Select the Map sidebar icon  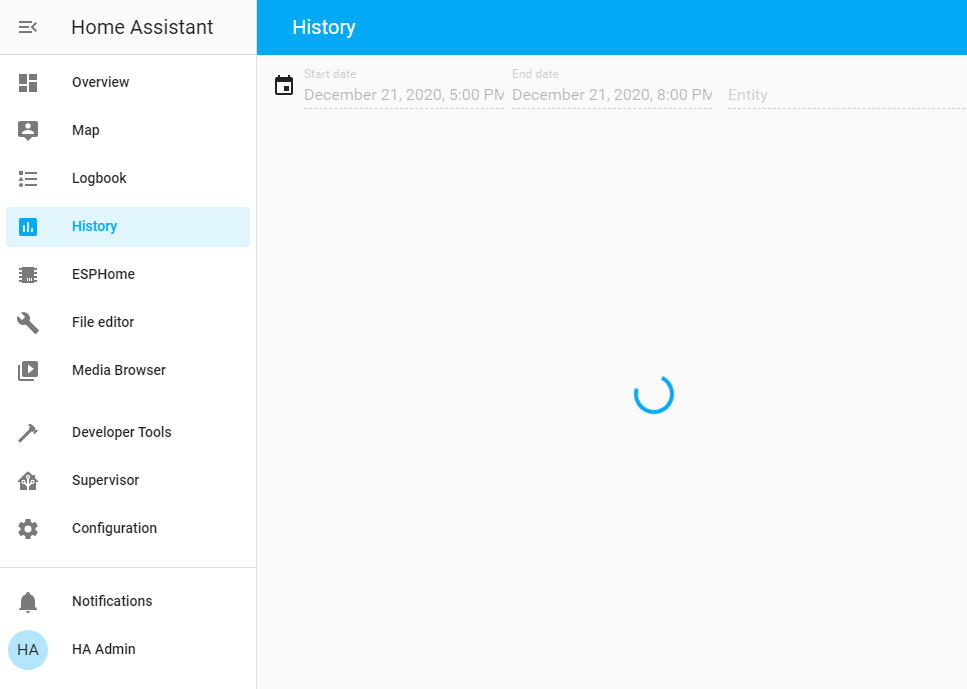coord(28,130)
